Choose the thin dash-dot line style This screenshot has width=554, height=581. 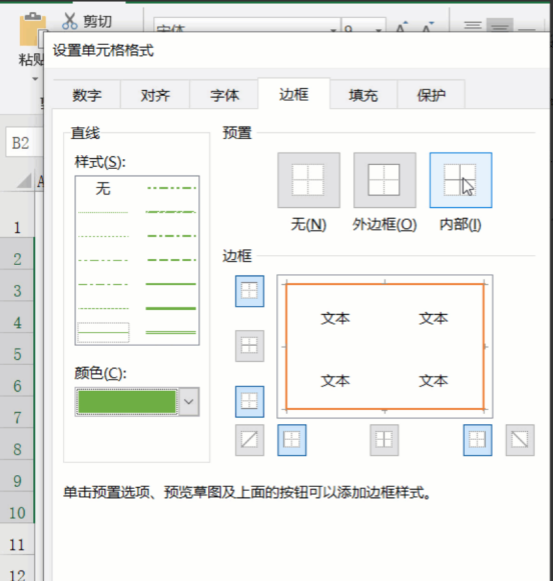click(x=103, y=284)
